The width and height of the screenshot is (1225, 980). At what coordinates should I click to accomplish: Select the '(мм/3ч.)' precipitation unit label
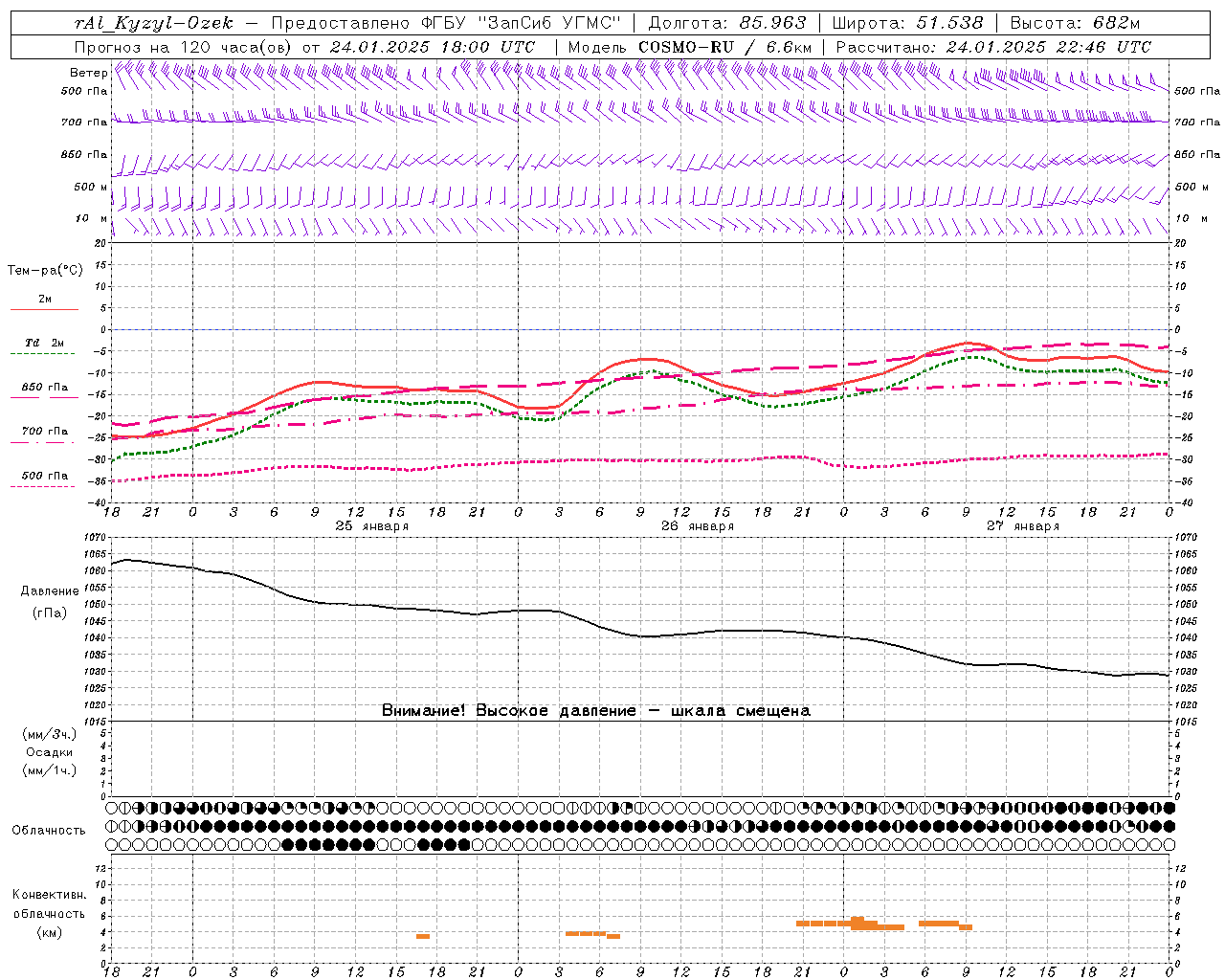[x=50, y=734]
